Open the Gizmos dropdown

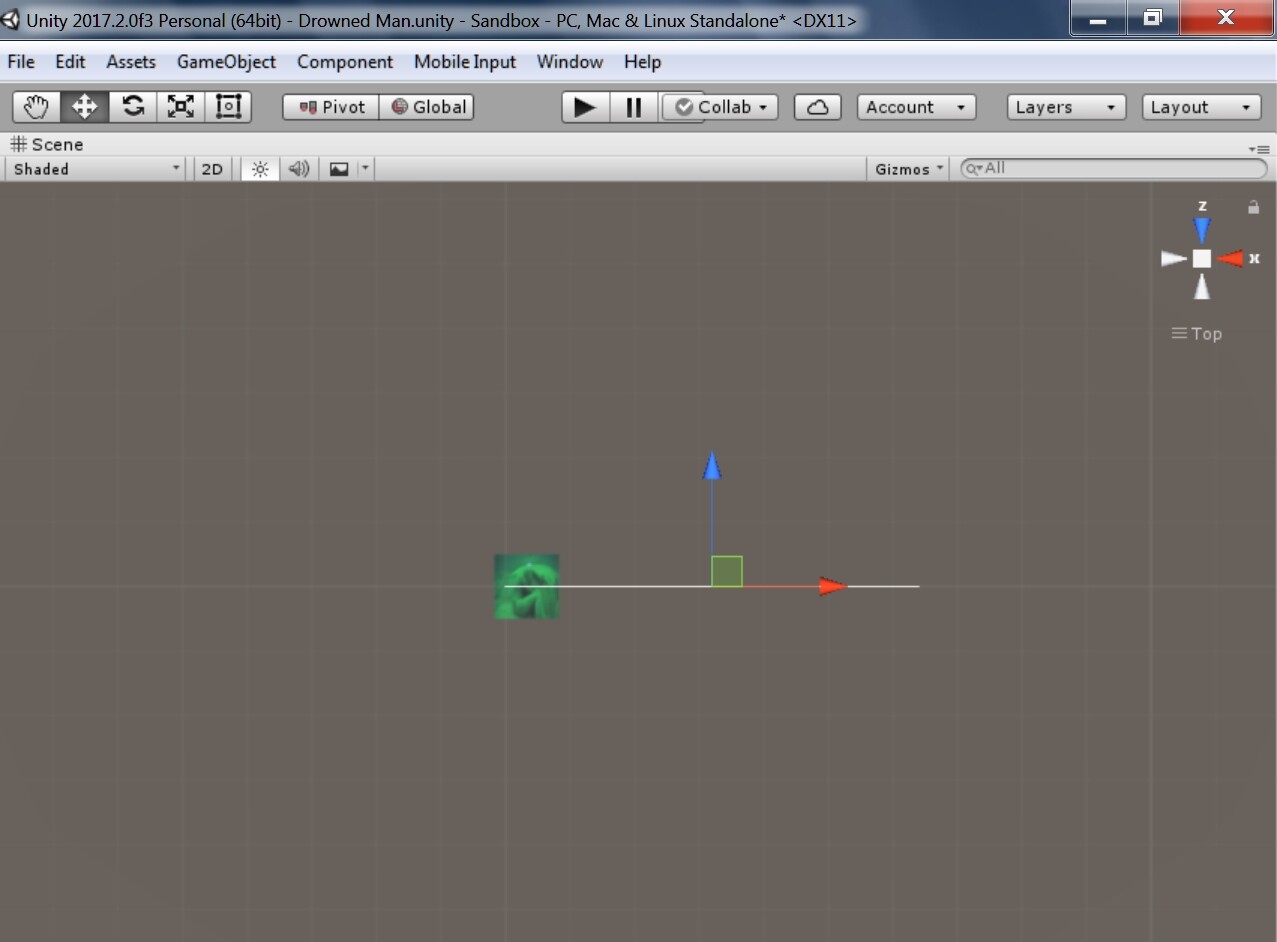click(x=906, y=168)
